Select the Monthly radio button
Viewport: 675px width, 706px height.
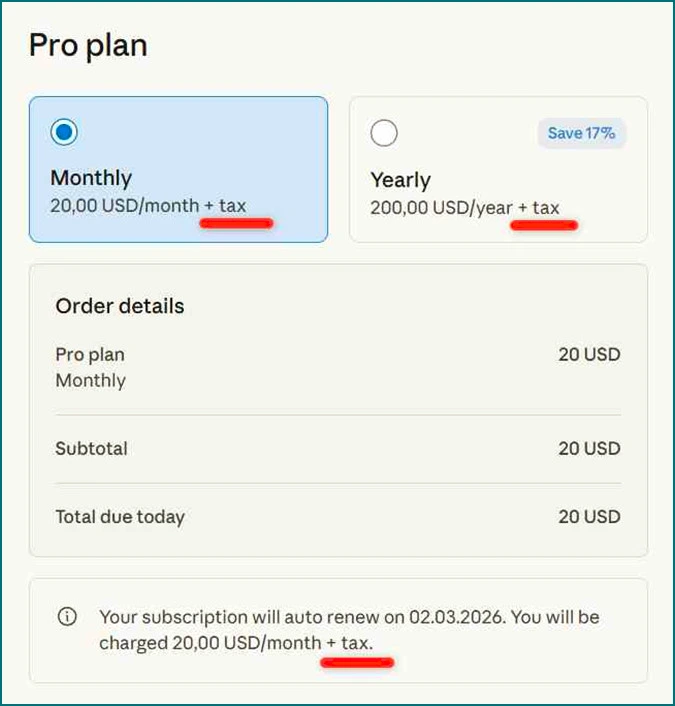coord(64,132)
